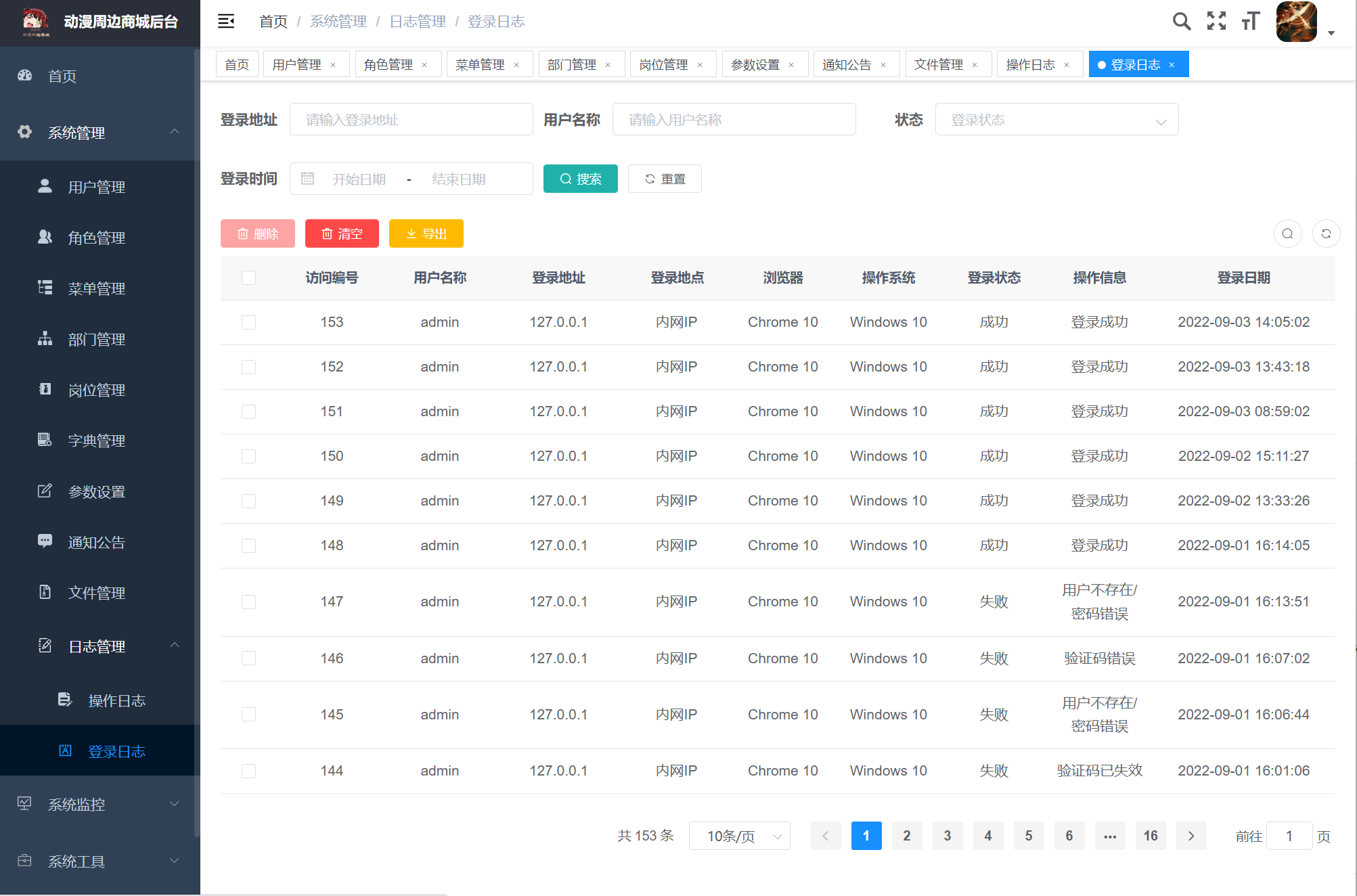Screen dimensions: 1357x896
Task: Click the green 搜索 button
Action: point(580,179)
